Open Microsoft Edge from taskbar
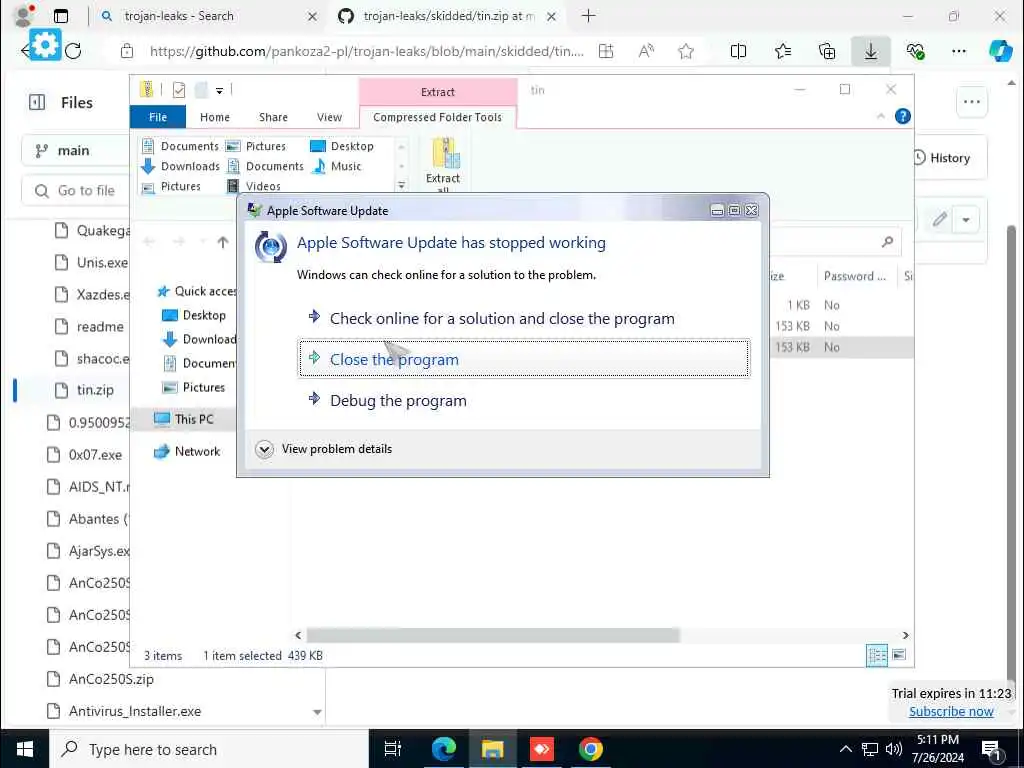1024x768 pixels. click(x=443, y=749)
